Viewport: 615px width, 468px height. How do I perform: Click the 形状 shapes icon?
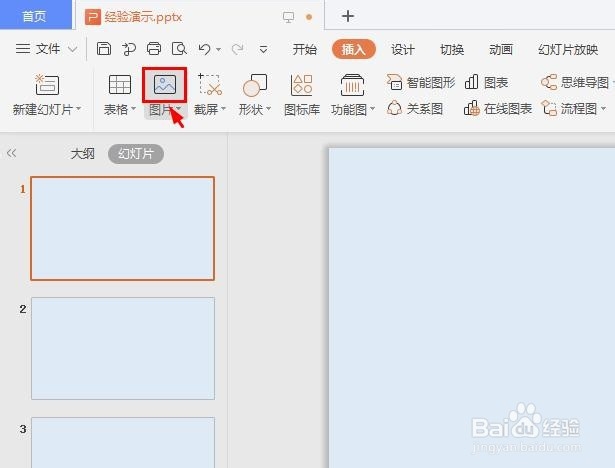pos(255,85)
